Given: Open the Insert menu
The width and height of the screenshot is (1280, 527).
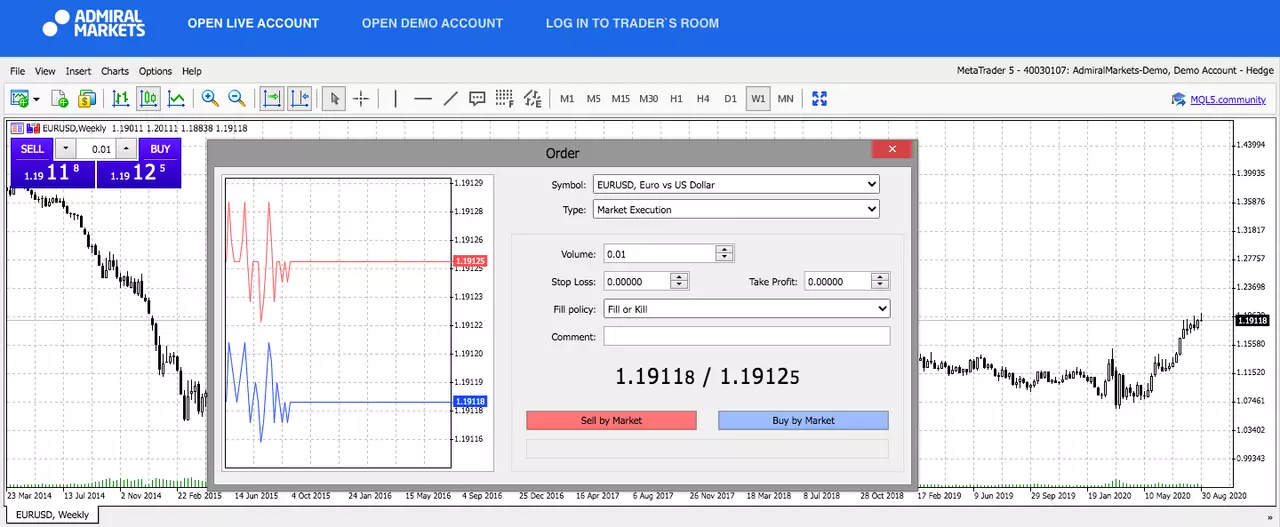Looking at the screenshot, I should [x=78, y=71].
